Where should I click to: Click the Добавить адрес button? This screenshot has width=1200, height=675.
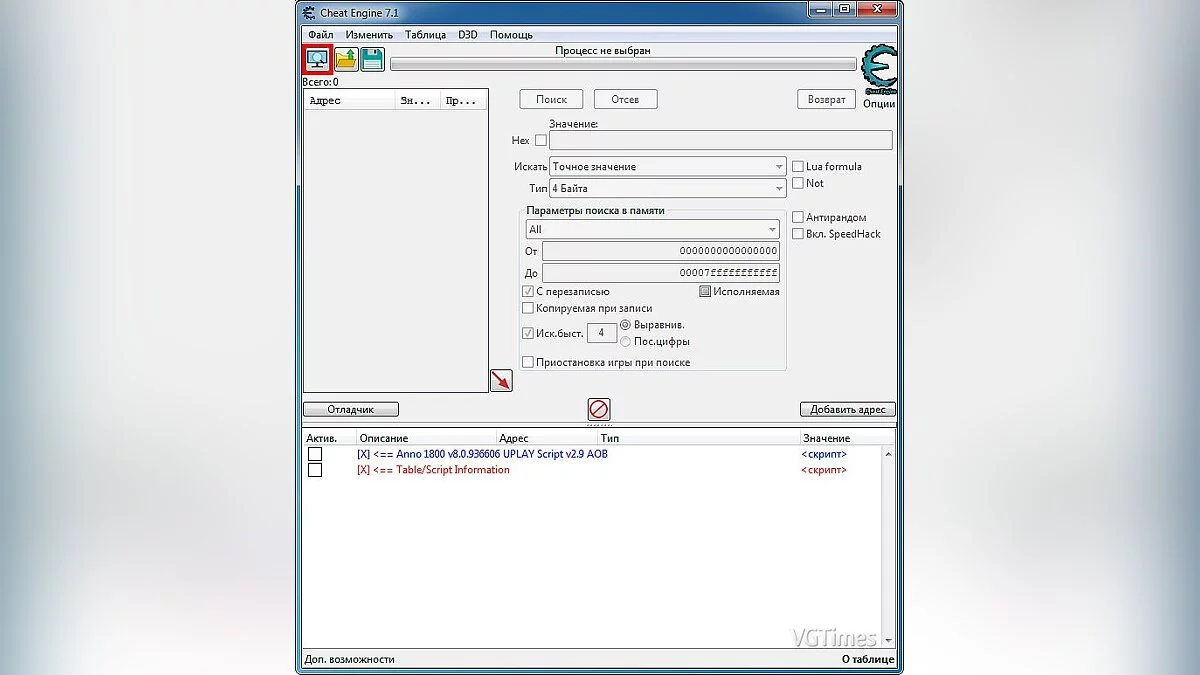847,410
